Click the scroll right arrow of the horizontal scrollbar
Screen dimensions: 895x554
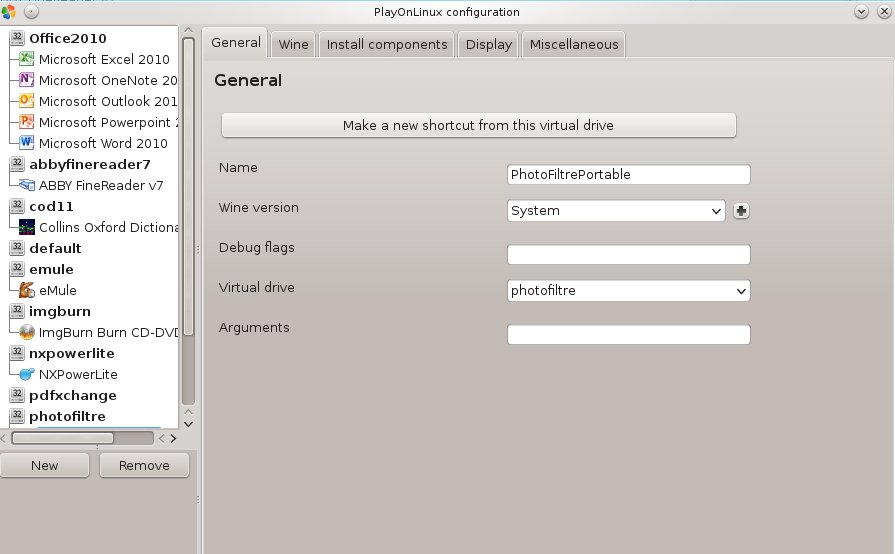click(x=173, y=438)
